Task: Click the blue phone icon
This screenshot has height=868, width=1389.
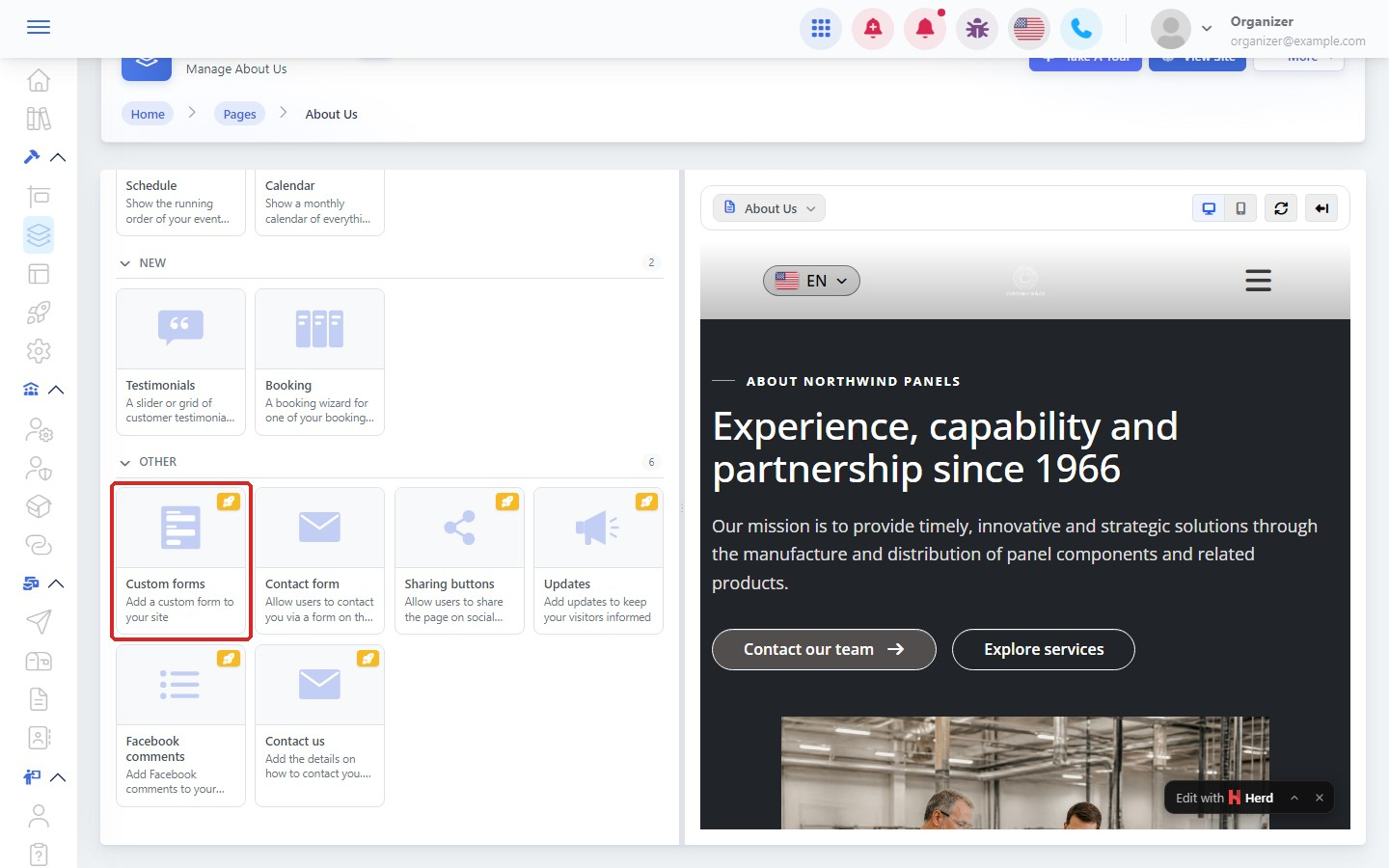Action: click(1081, 29)
